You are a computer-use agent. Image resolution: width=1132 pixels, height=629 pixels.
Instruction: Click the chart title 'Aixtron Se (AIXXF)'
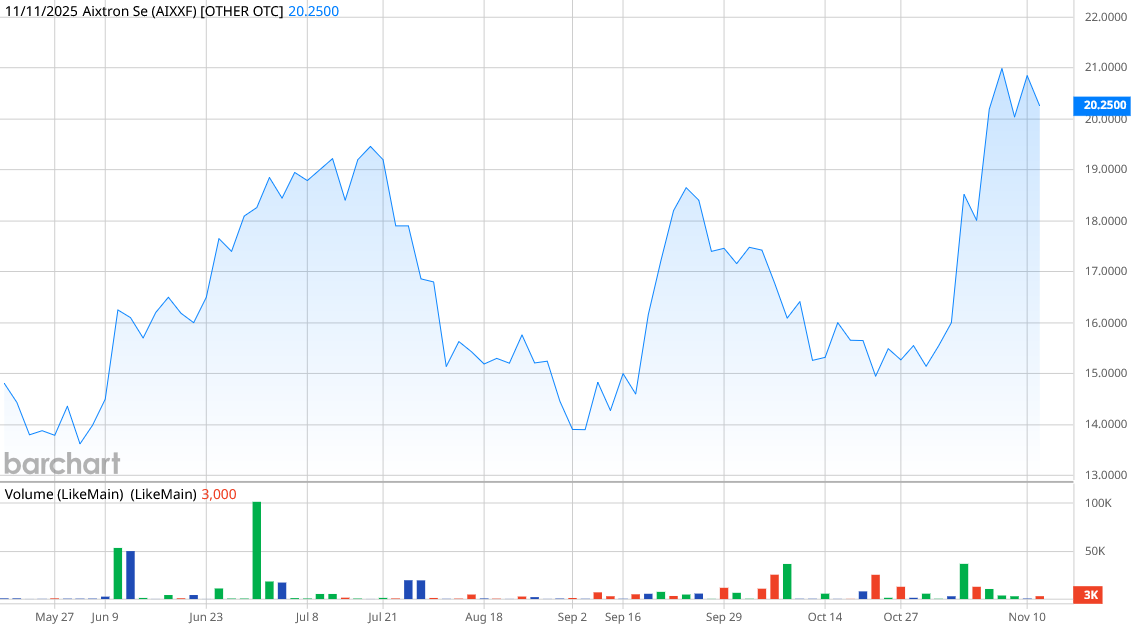(139, 12)
